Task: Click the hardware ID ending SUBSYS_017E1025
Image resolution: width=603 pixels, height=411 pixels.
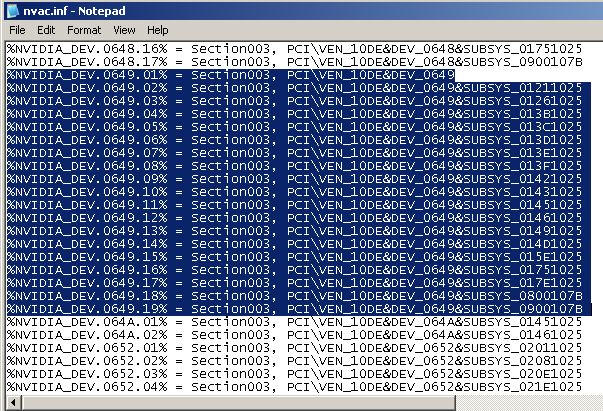Action: 435,283
